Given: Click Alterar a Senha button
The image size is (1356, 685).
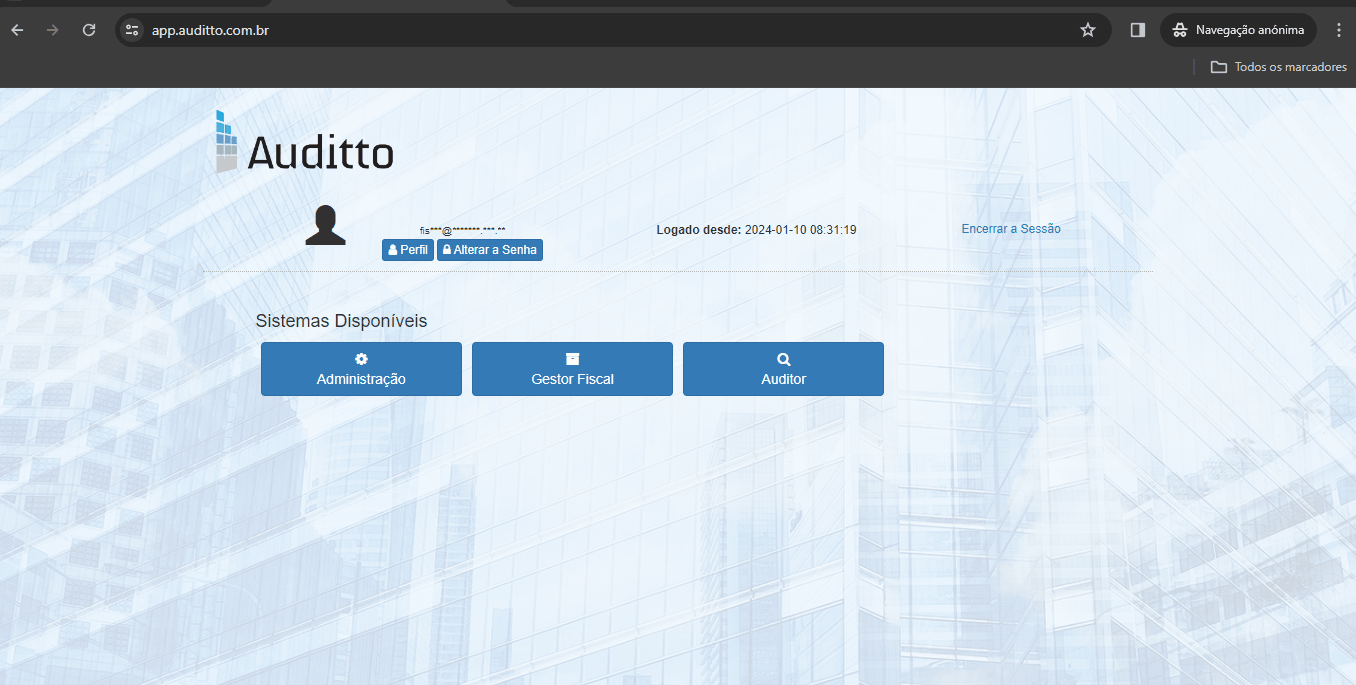Looking at the screenshot, I should click(x=490, y=250).
